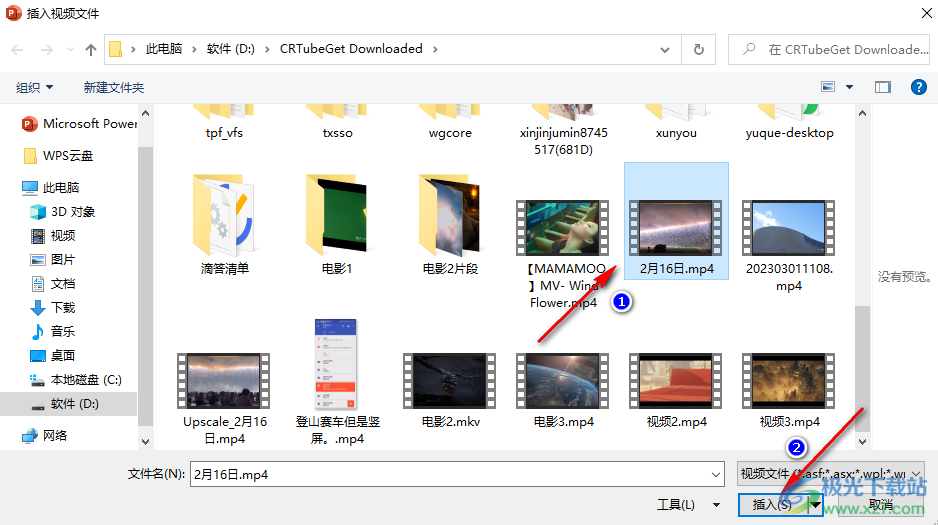Click the Up one level arrow

click(x=91, y=49)
